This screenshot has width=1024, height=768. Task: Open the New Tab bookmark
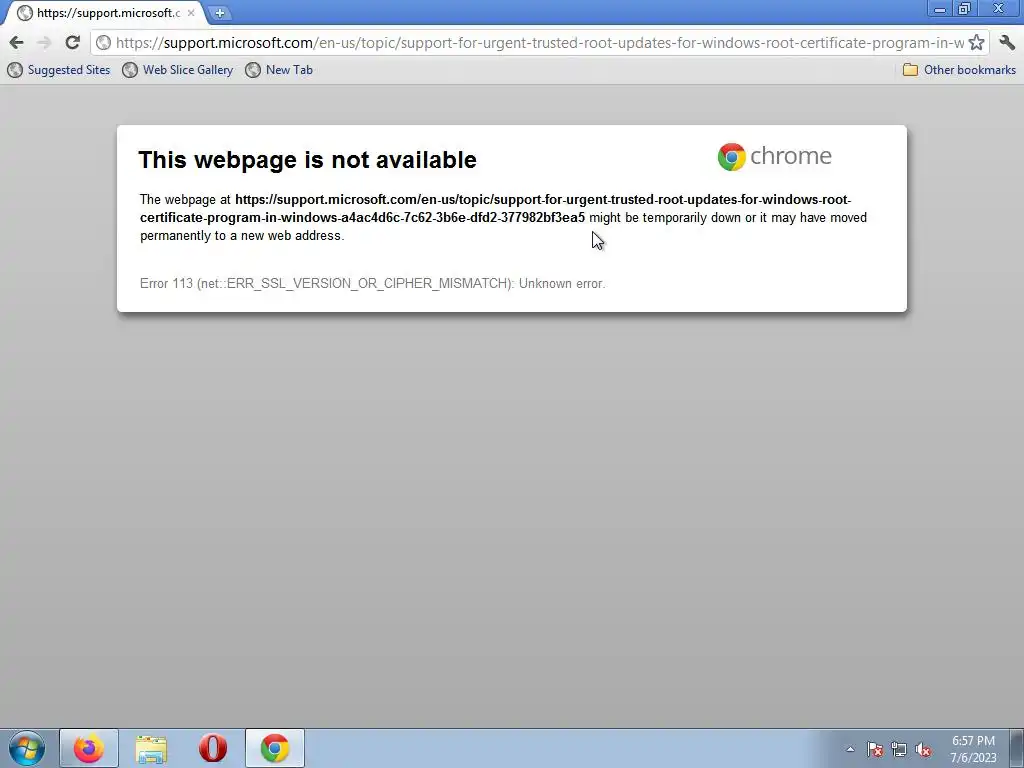[x=279, y=70]
